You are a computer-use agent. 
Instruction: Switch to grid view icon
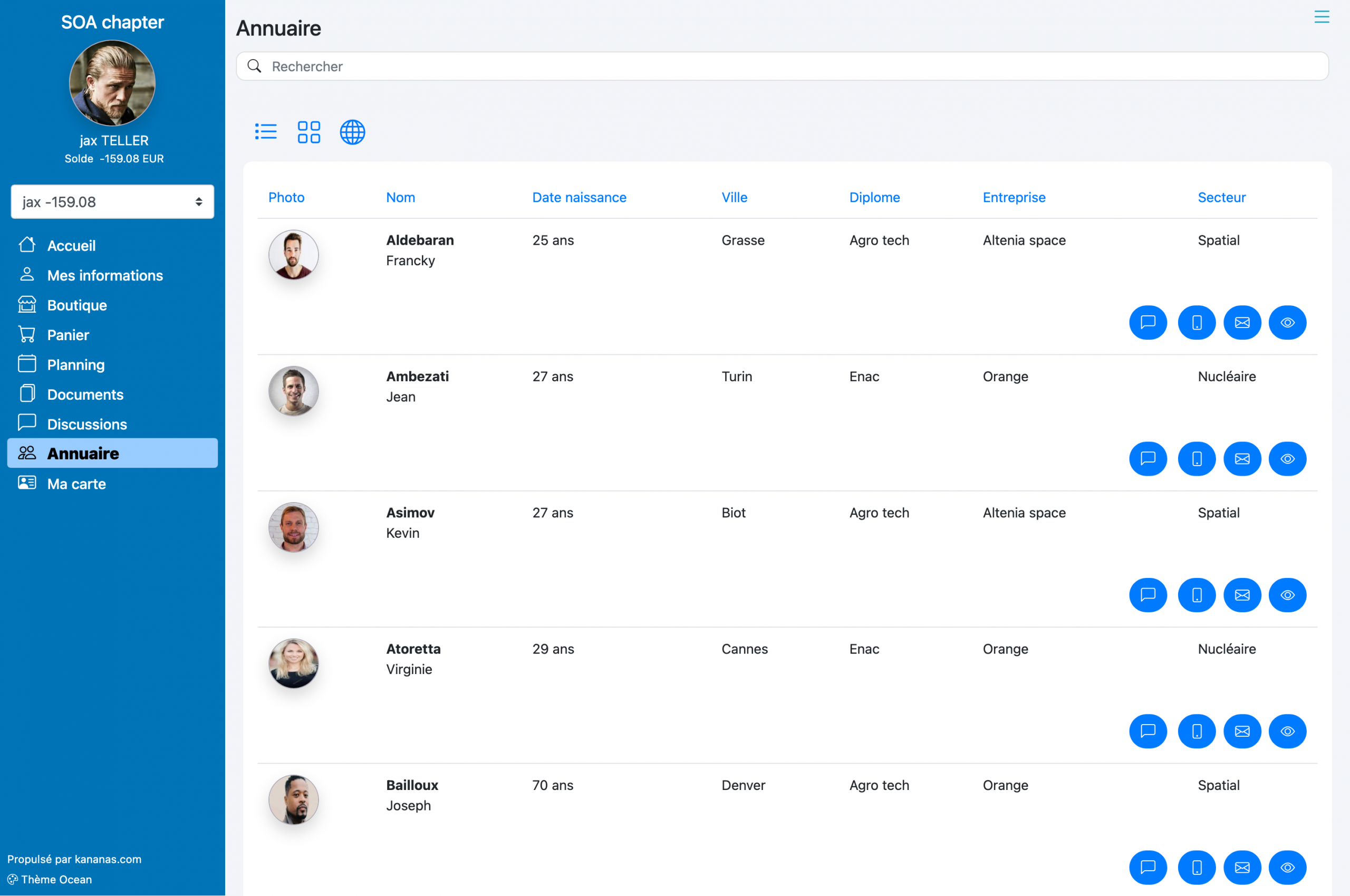click(308, 132)
